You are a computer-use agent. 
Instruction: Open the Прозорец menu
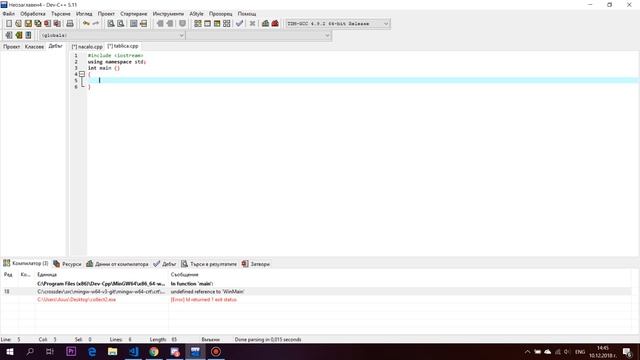pyautogui.click(x=220, y=14)
